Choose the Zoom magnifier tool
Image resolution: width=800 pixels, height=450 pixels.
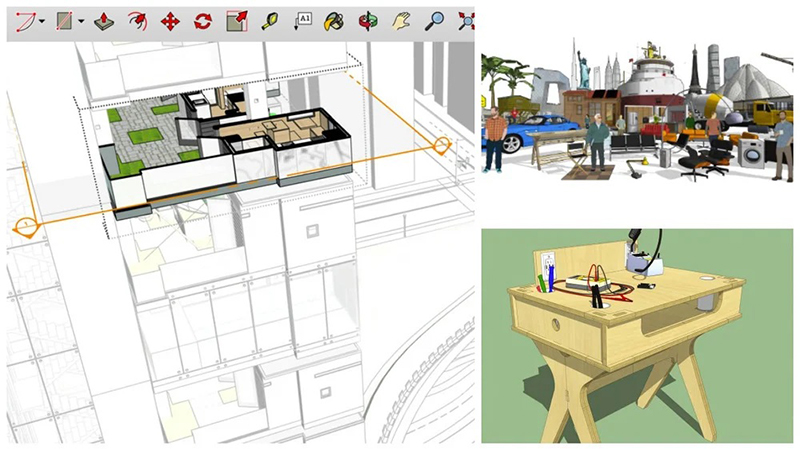pos(434,21)
